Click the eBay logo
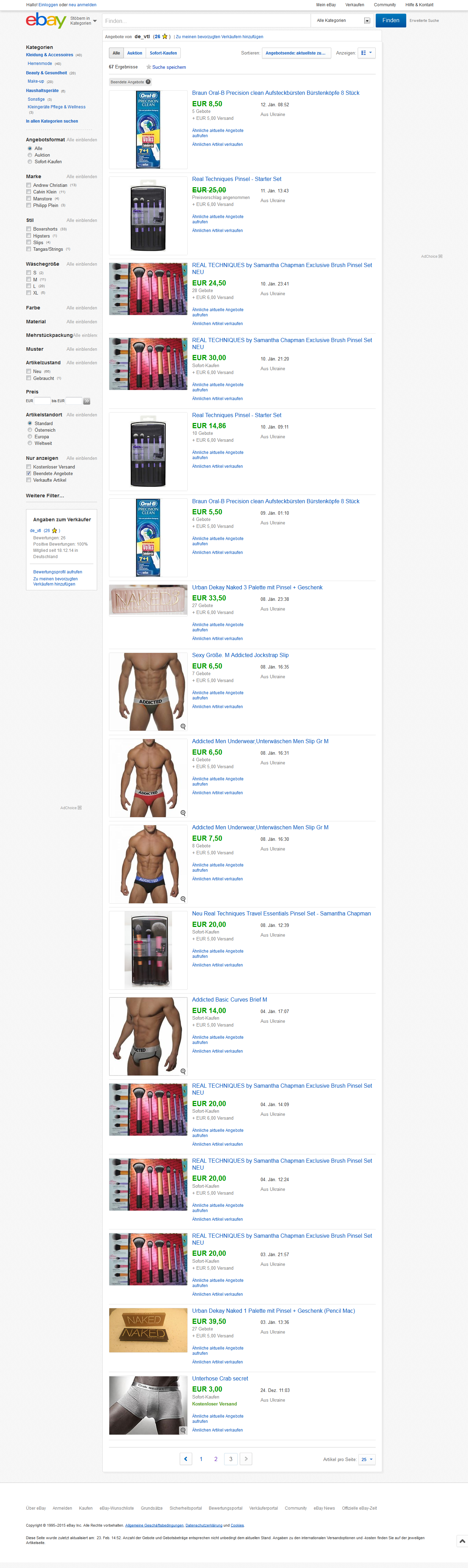The width and height of the screenshot is (468, 1568). coord(45,21)
